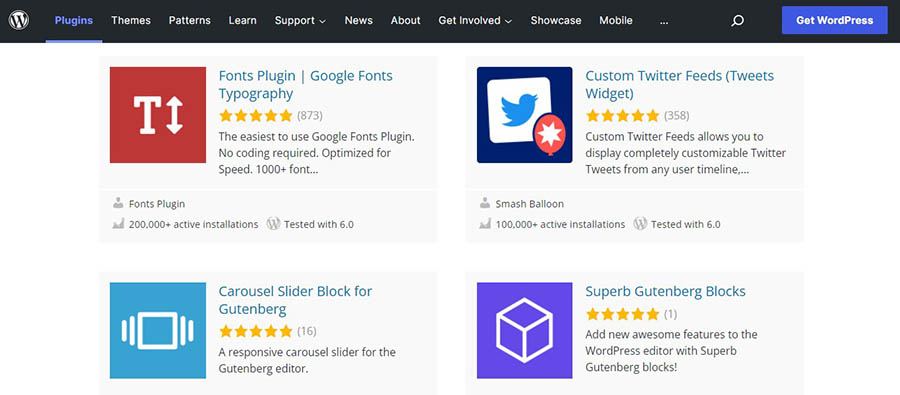Open the Showcase menu item
The width and height of the screenshot is (900, 395).
click(556, 21)
